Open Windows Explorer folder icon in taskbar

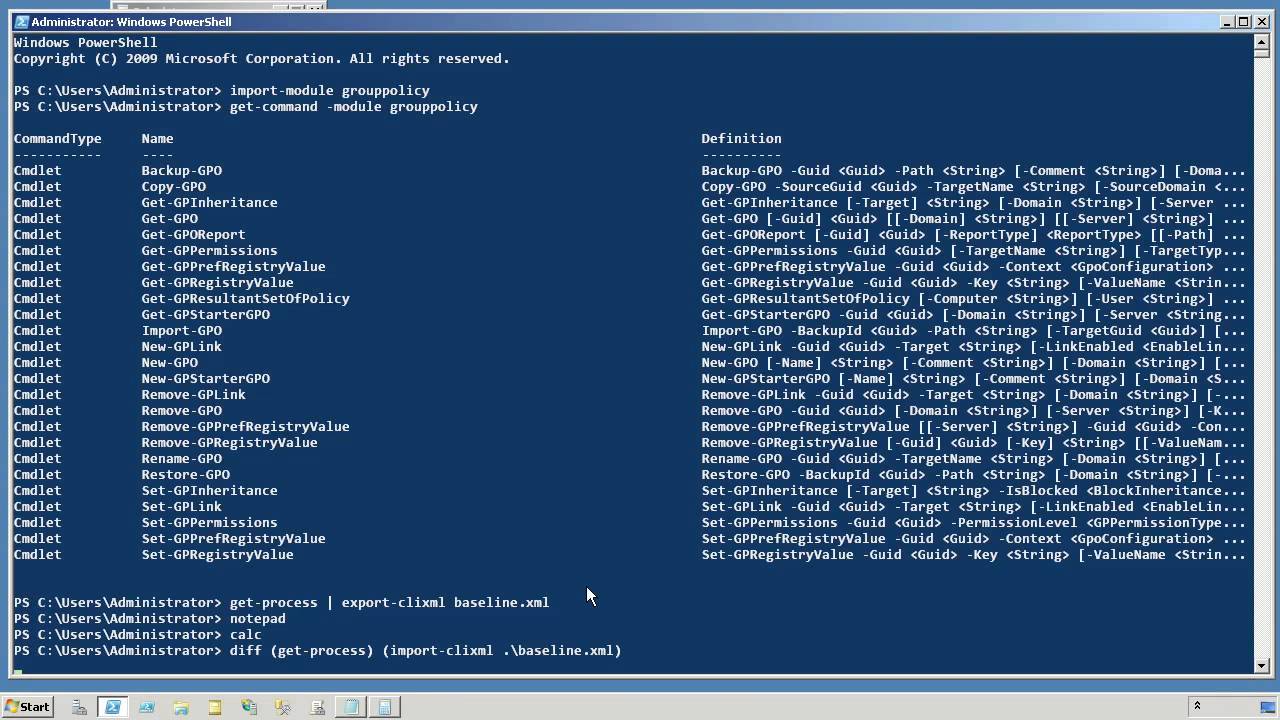point(181,707)
